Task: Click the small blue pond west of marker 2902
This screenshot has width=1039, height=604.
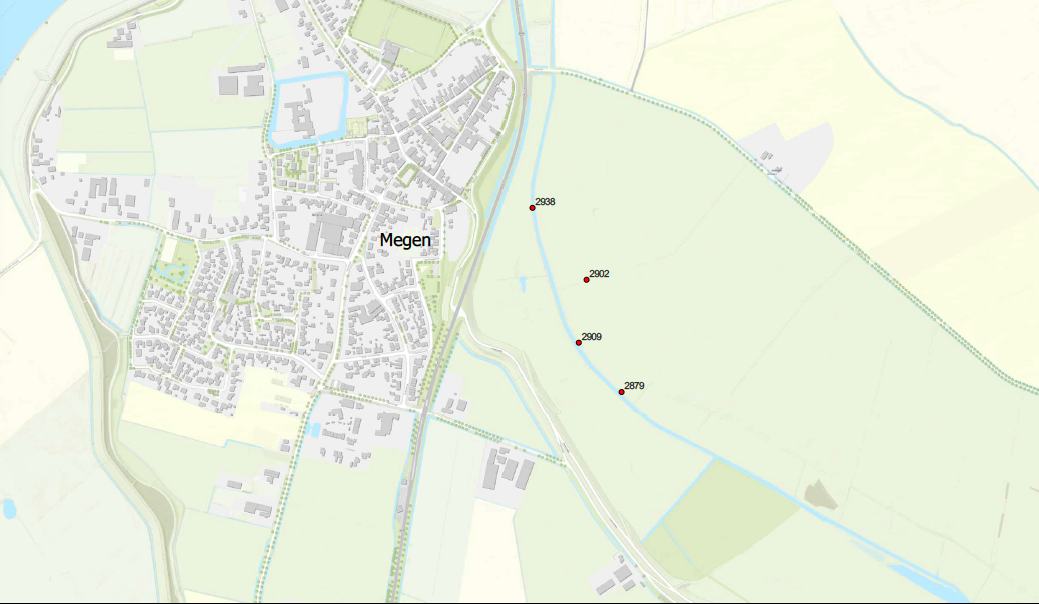Action: [x=523, y=285]
